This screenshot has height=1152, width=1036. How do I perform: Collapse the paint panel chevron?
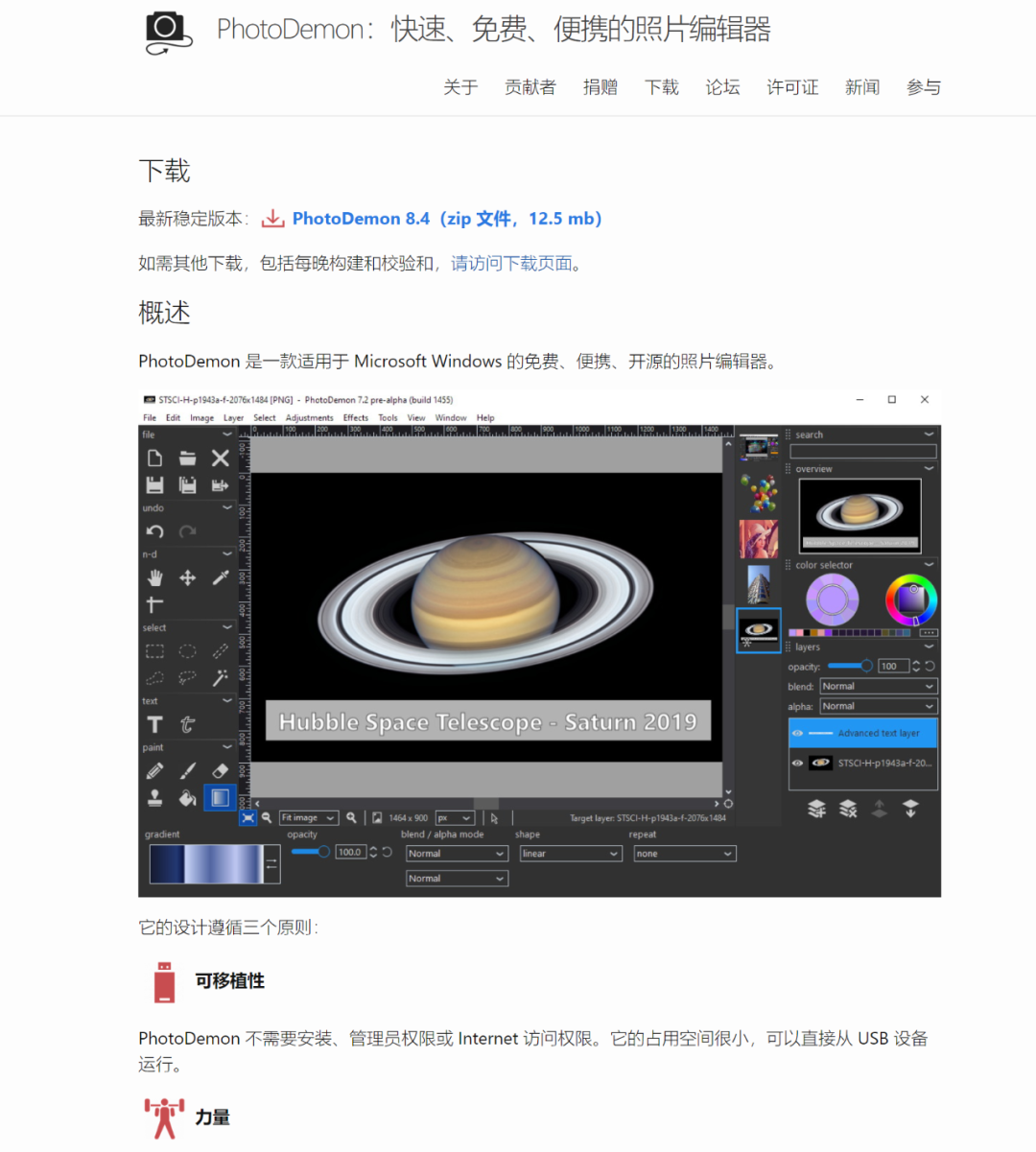227,747
